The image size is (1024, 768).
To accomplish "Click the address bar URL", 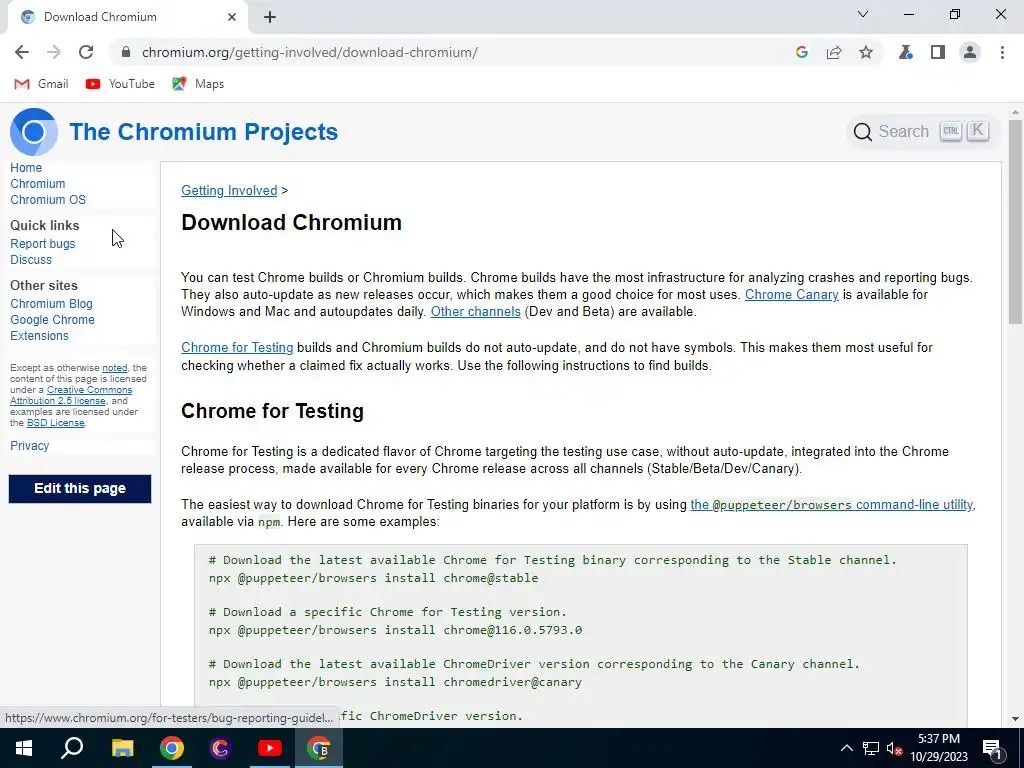I will (x=310, y=52).
